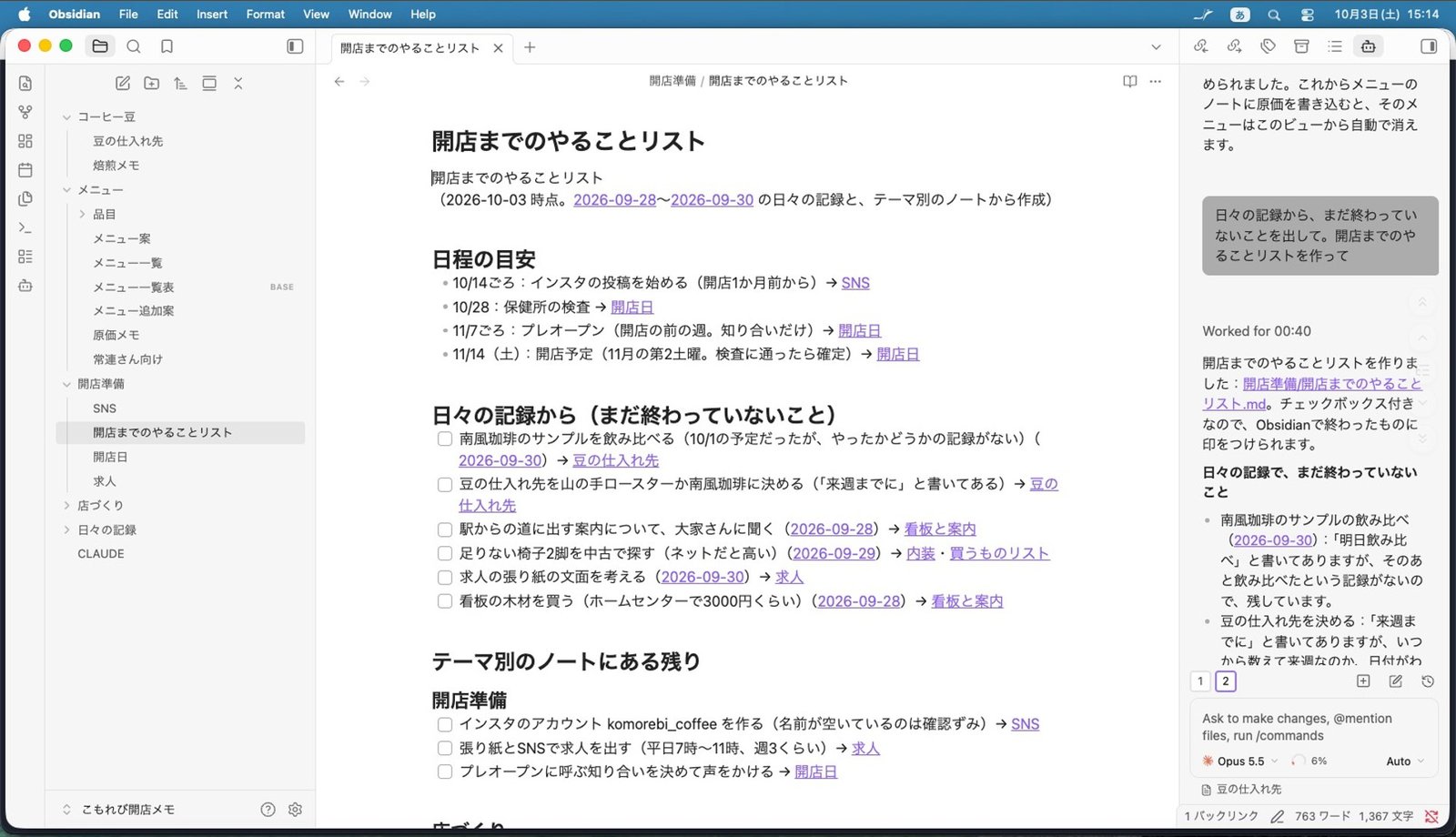1456x837 pixels.
Task: Check the インスタのアカウント task
Action: point(445,724)
